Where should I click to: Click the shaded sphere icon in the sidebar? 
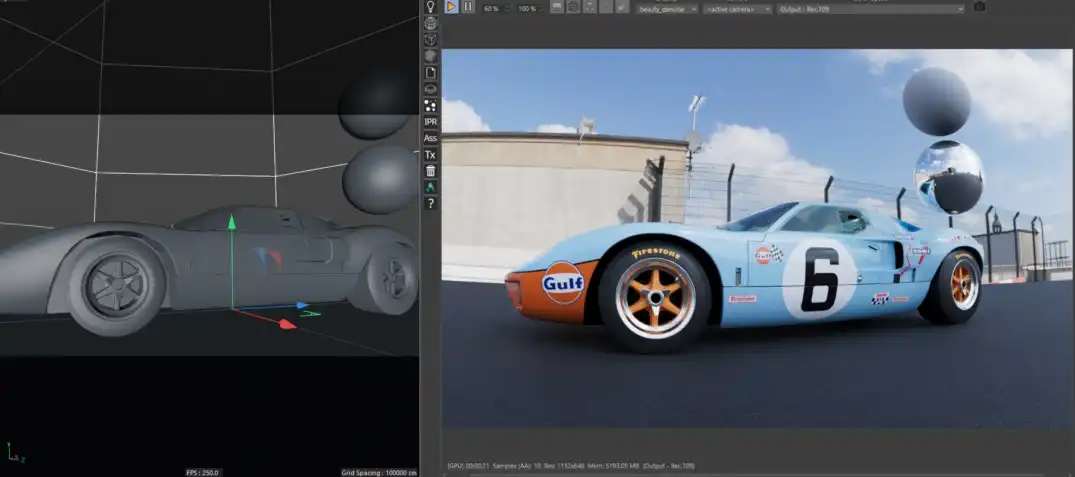(x=431, y=56)
